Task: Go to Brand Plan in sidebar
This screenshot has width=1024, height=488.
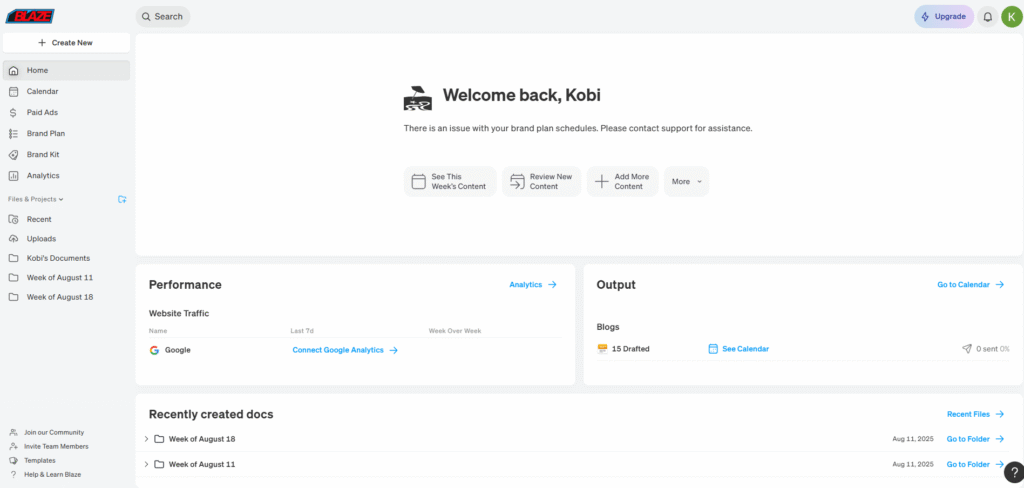Action: (46, 133)
